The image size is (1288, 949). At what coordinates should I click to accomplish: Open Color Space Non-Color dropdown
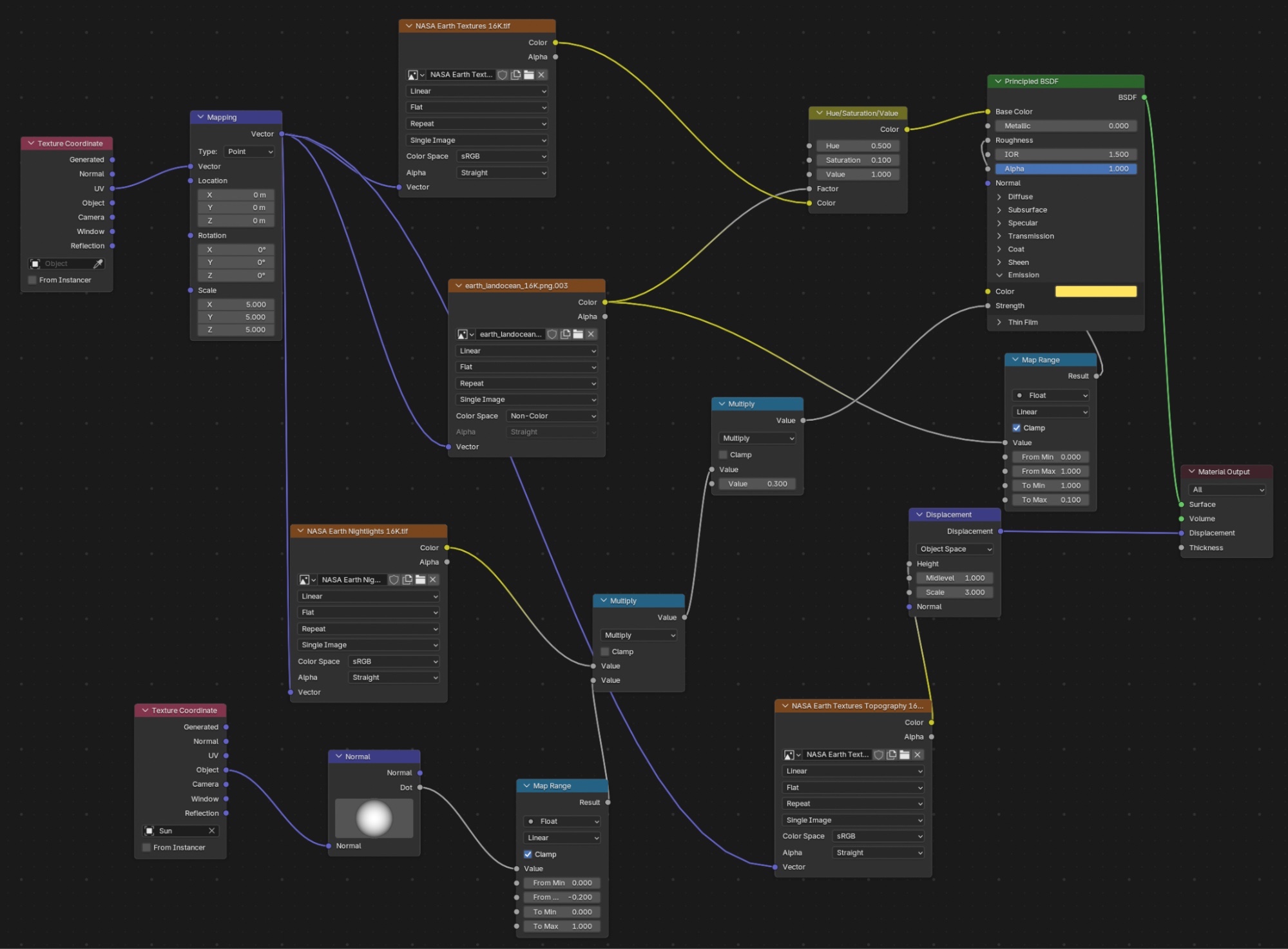pos(553,416)
